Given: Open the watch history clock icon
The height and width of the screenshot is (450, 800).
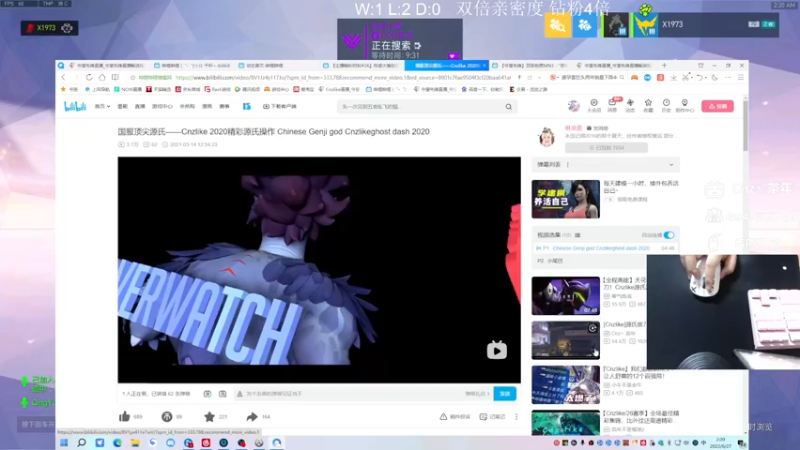Looking at the screenshot, I should (x=666, y=106).
